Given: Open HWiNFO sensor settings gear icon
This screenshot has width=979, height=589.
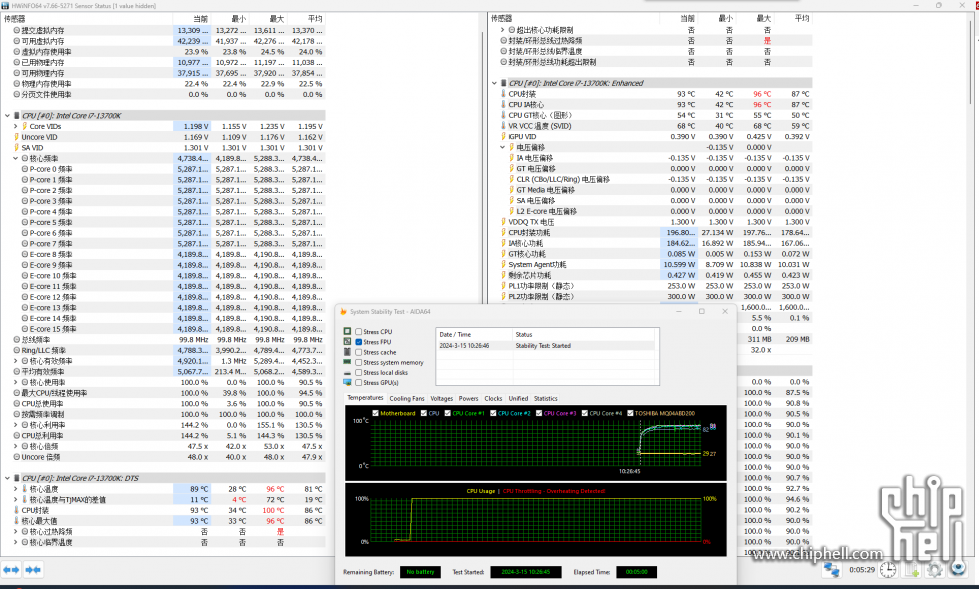Looking at the screenshot, I should click(x=935, y=570).
